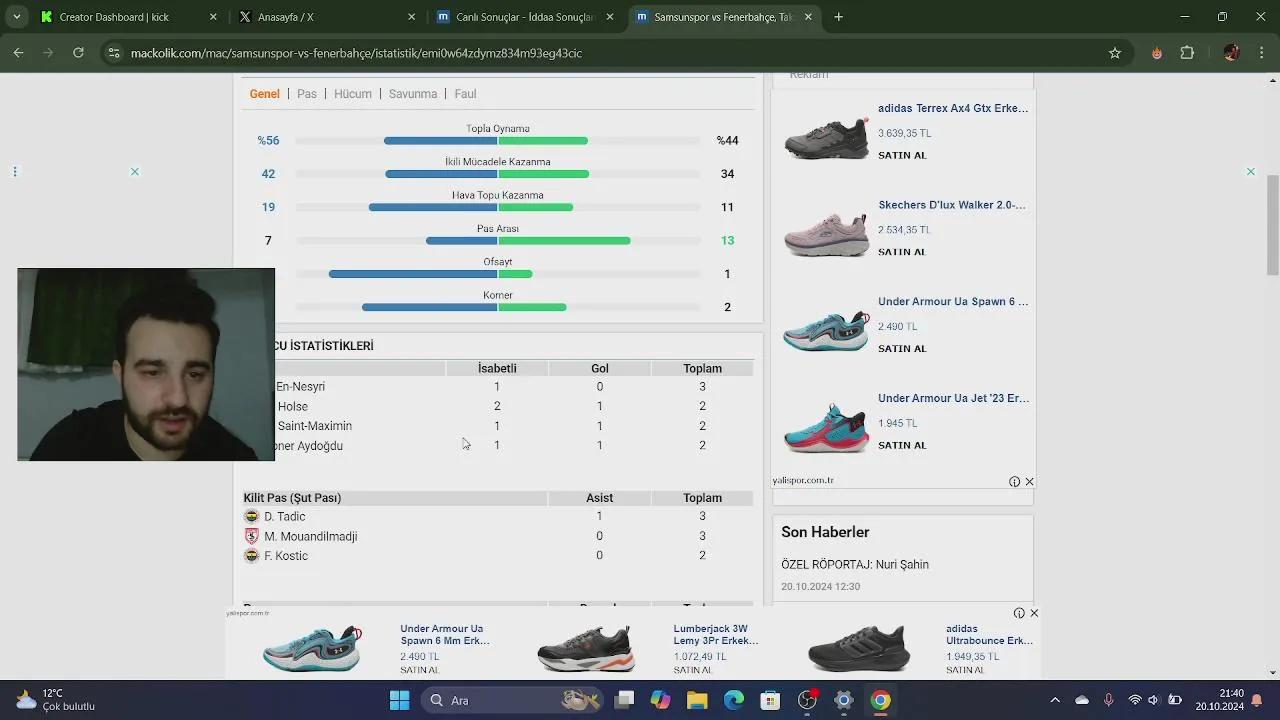Open File Explorer from taskbar
1280x720 pixels.
(x=697, y=700)
